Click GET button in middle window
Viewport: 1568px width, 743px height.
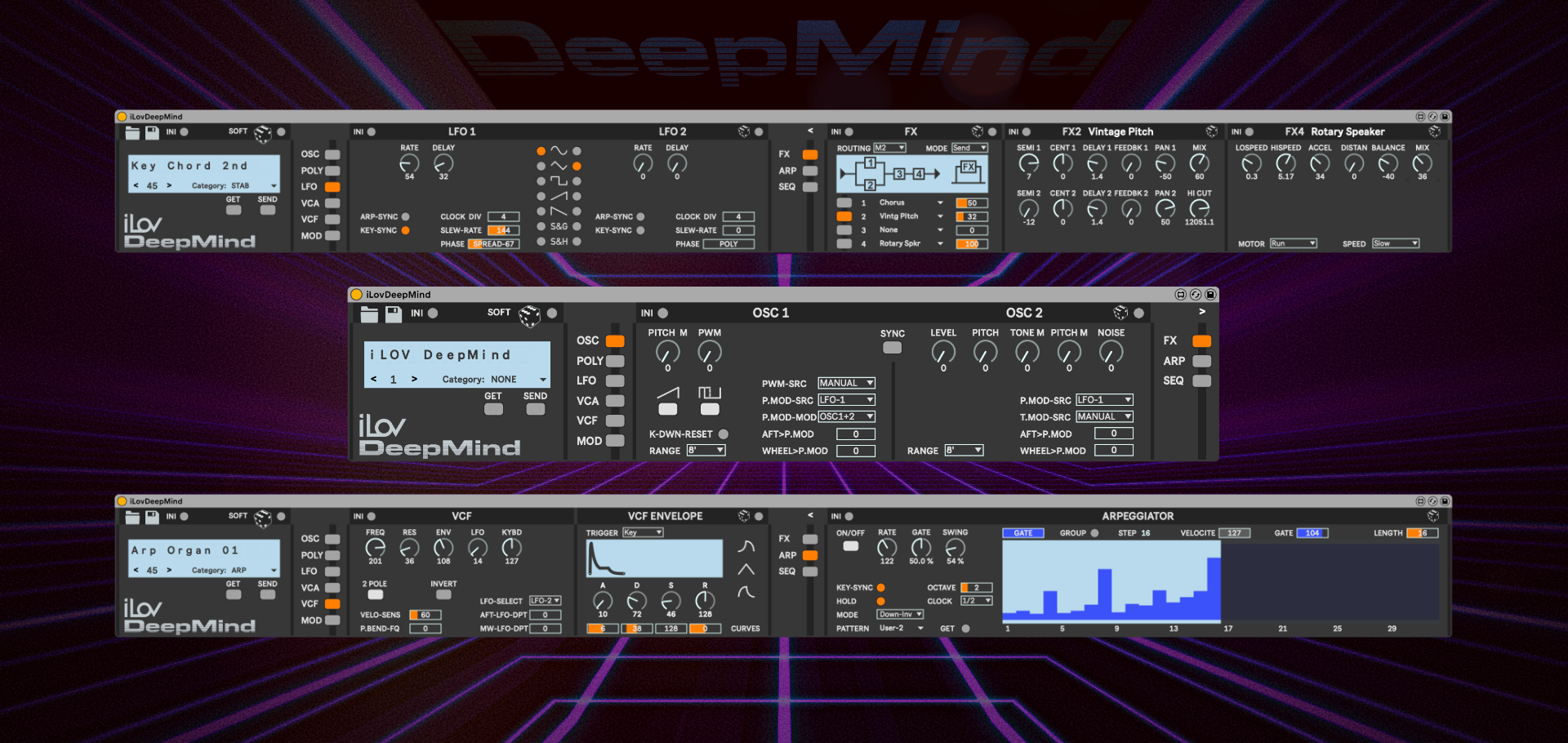click(493, 409)
